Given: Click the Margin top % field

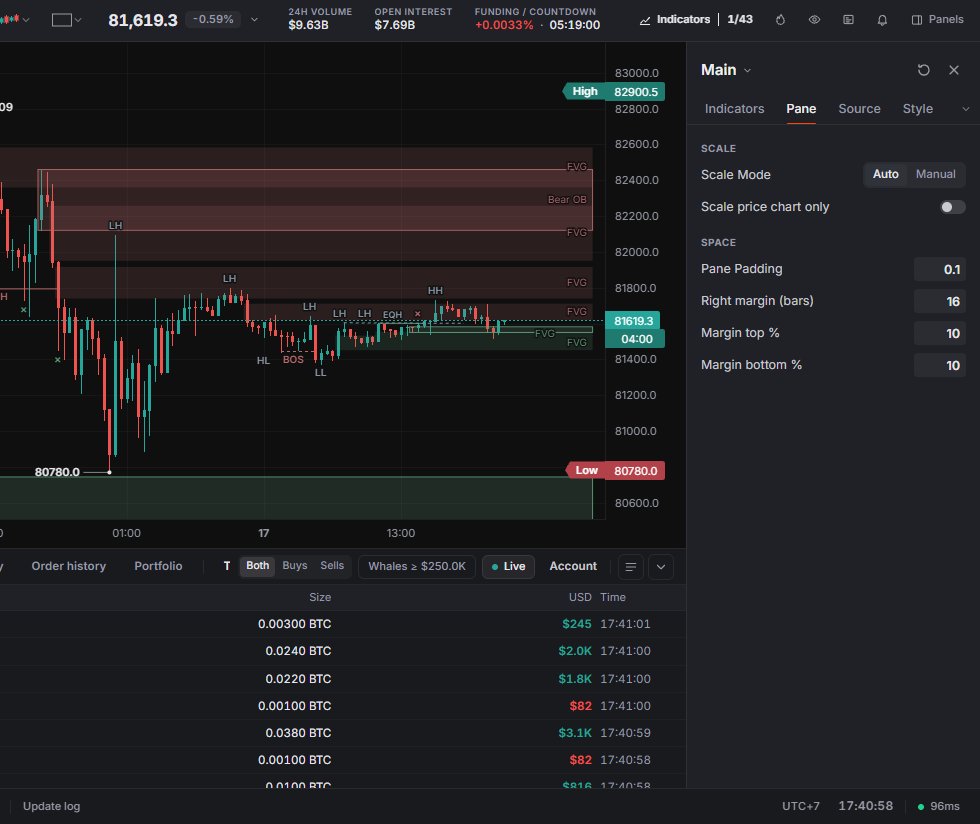Looking at the screenshot, I should [x=939, y=333].
